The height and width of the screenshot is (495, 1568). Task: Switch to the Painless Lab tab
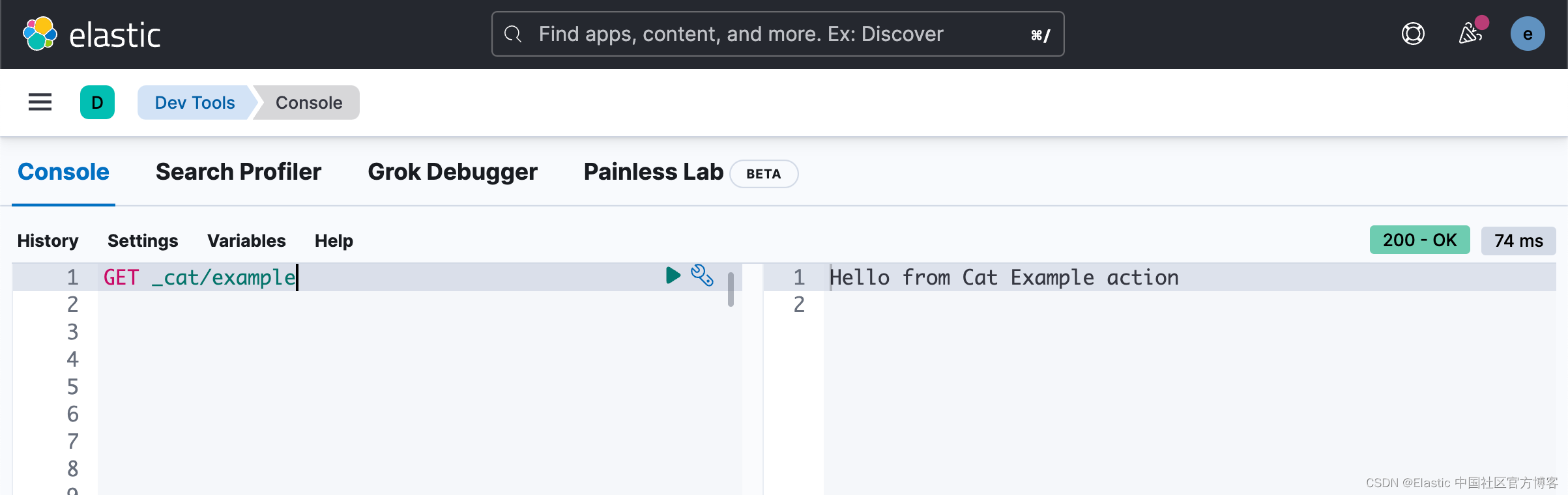pos(652,171)
